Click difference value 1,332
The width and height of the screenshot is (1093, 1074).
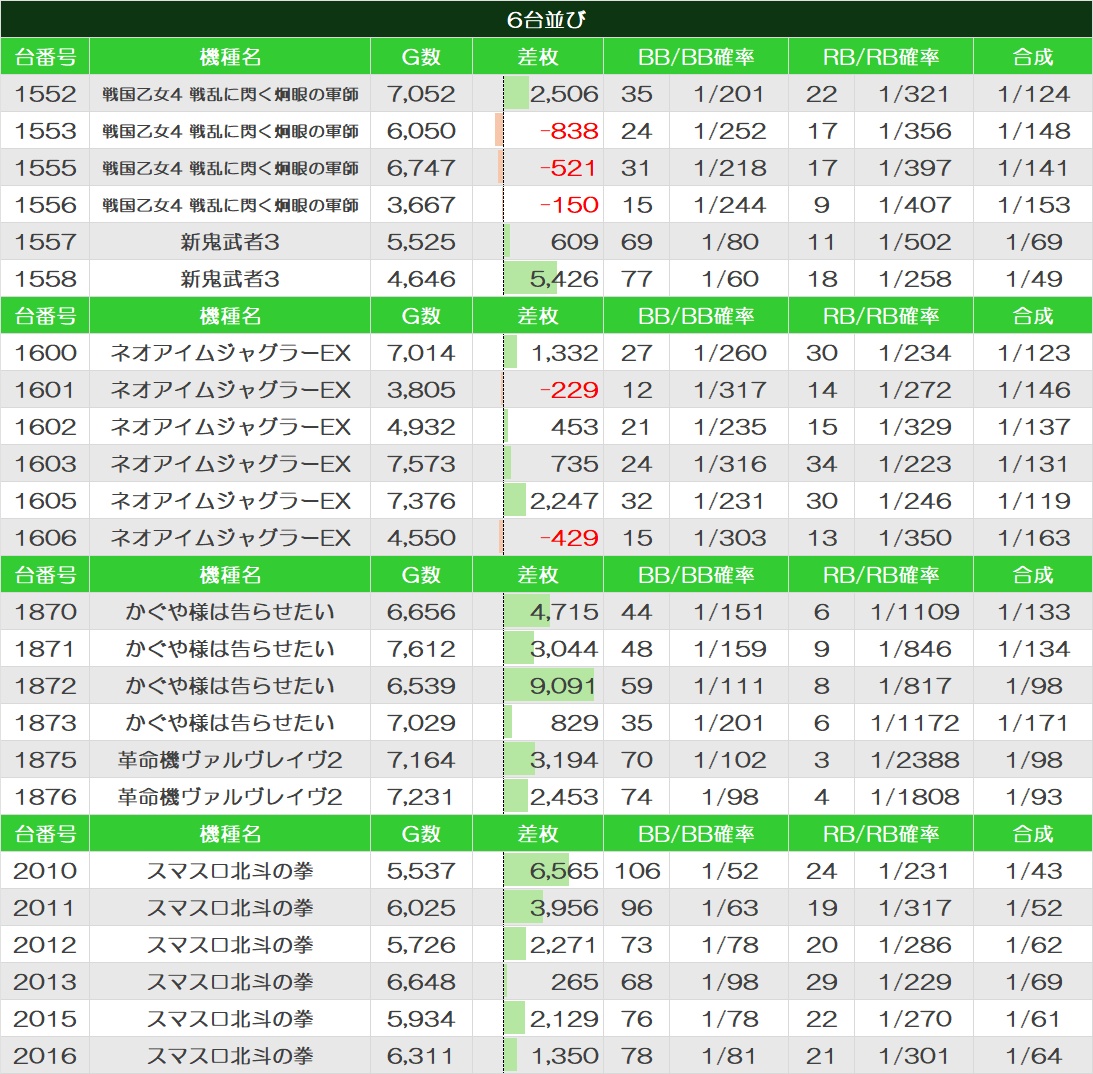point(565,353)
